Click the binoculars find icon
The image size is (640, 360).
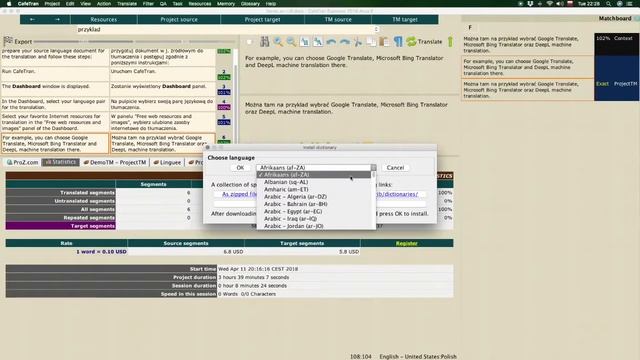(x=264, y=41)
